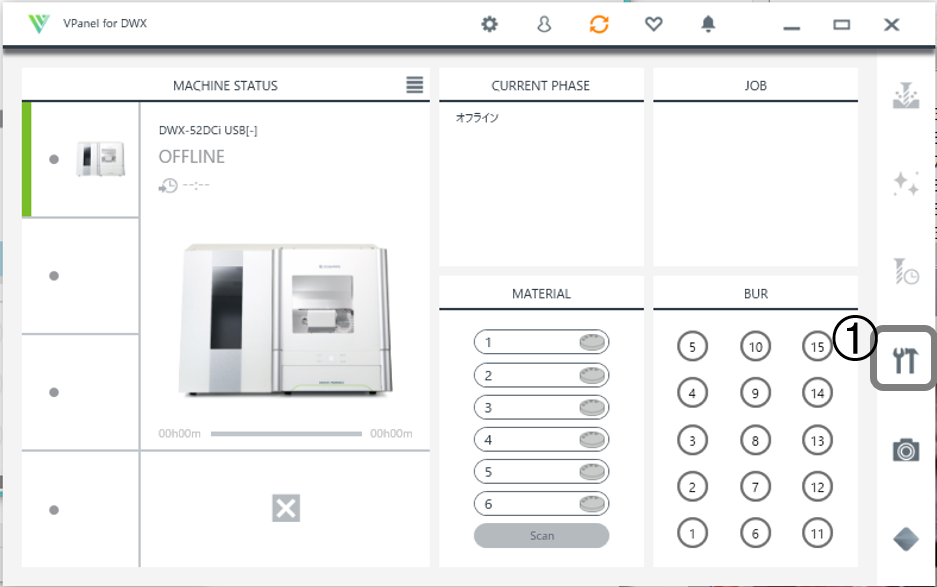Image resolution: width=937 pixels, height=587 pixels.
Task: Click the MATERIAL panel header
Action: 541,294
